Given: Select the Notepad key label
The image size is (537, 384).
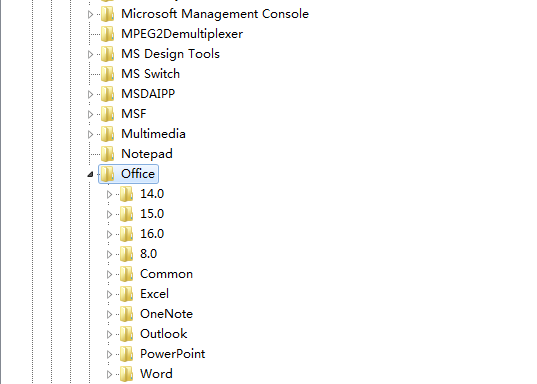Looking at the screenshot, I should 147,154.
